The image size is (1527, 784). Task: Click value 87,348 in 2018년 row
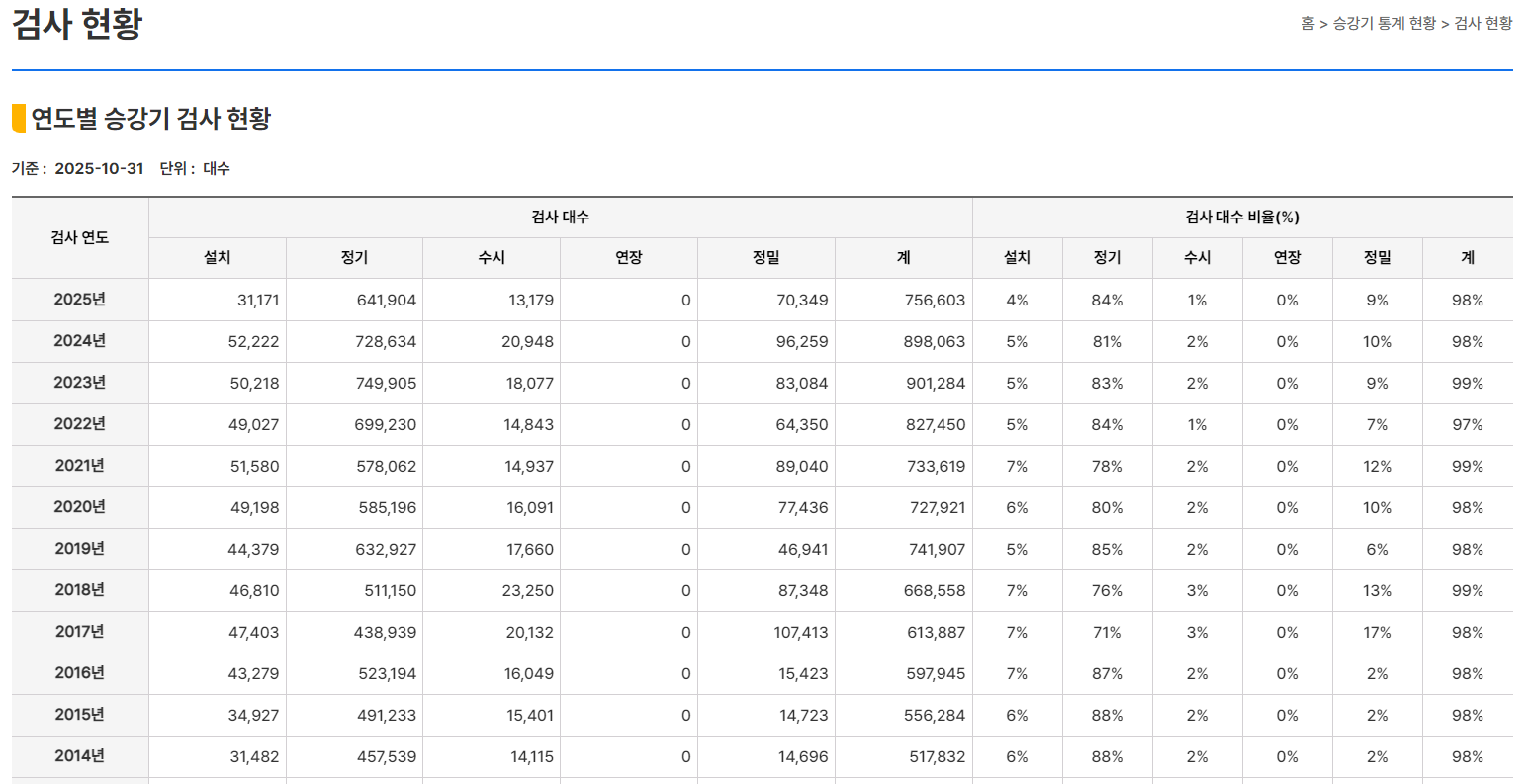(x=802, y=591)
